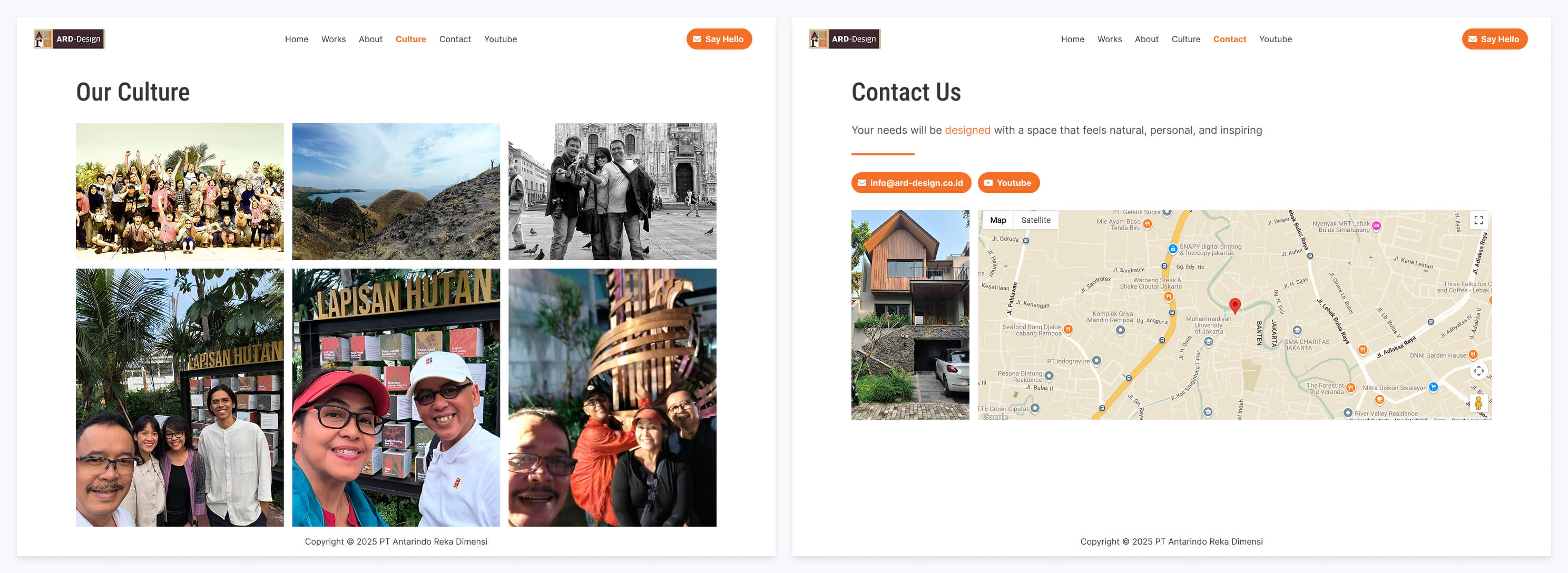Open map camera controls compass icon
The height and width of the screenshot is (573, 1568).
coord(1478,371)
